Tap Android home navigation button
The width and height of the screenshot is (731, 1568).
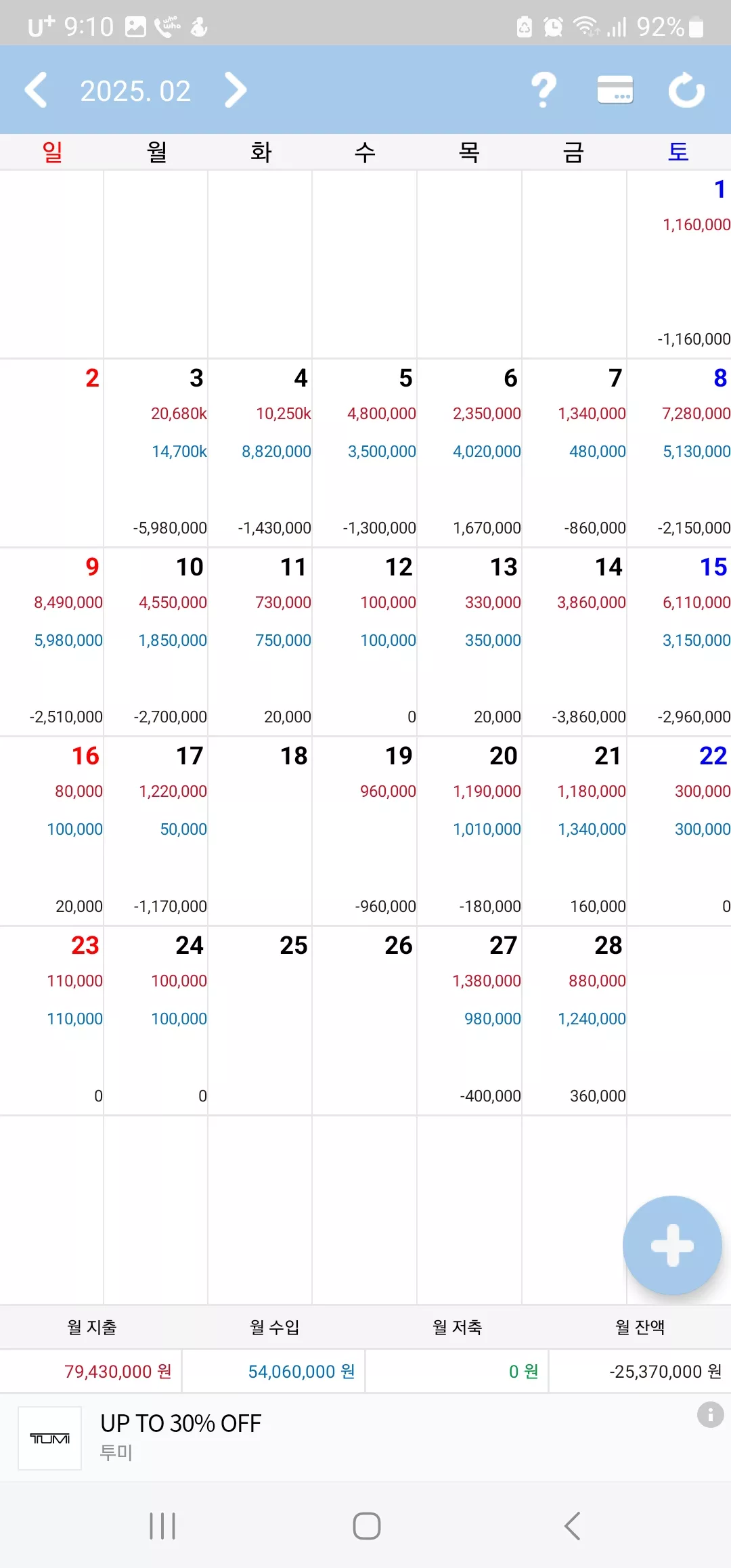pos(366,1526)
